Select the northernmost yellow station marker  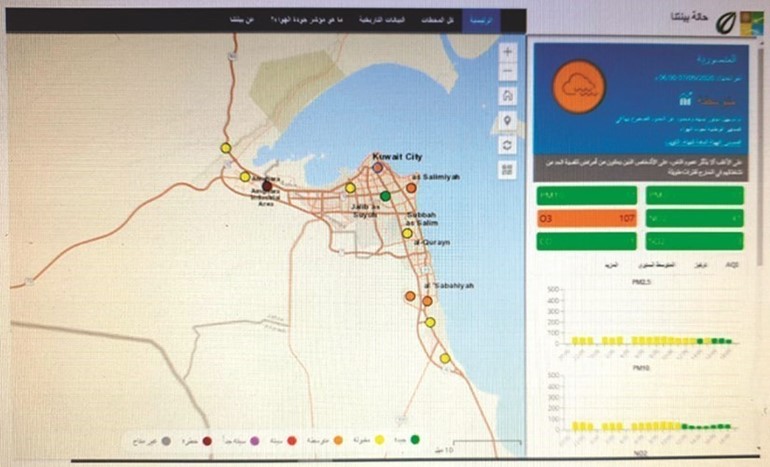[225, 148]
